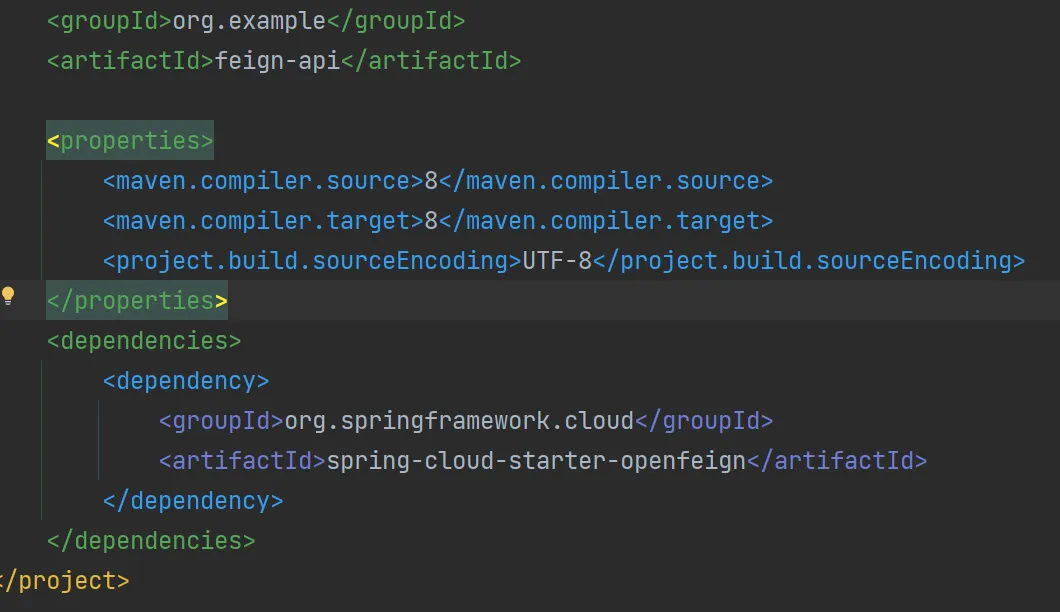This screenshot has height=612, width=1060.
Task: Click the yellow lightbulb quick-fix icon
Action: click(x=9, y=295)
